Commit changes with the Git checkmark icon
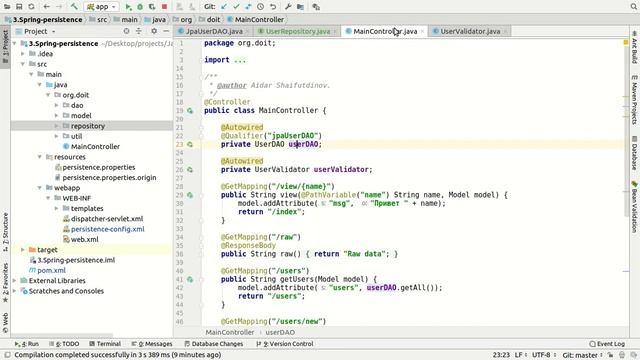Viewport: 640px width, 360px height. click(236, 7)
